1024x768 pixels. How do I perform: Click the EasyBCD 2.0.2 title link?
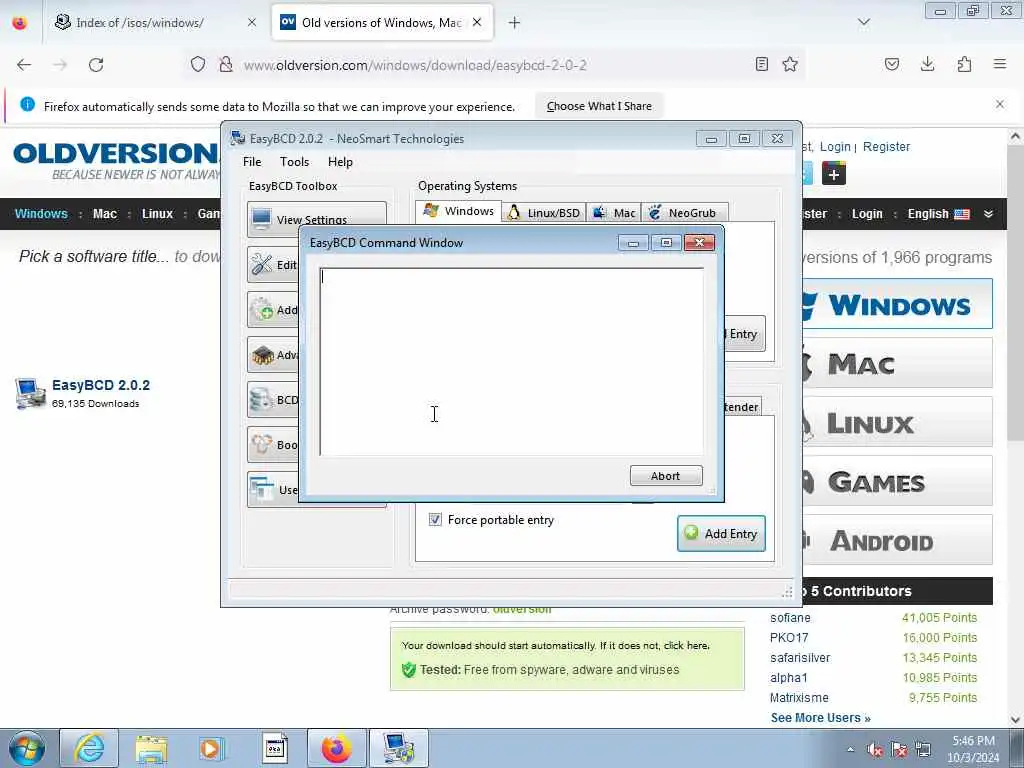101,385
